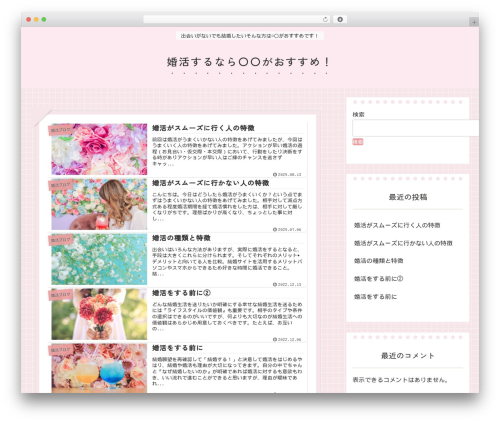The height and width of the screenshot is (423, 500).
Task: Click category tag on the teal blossoms thumbnail
Action: (61, 240)
